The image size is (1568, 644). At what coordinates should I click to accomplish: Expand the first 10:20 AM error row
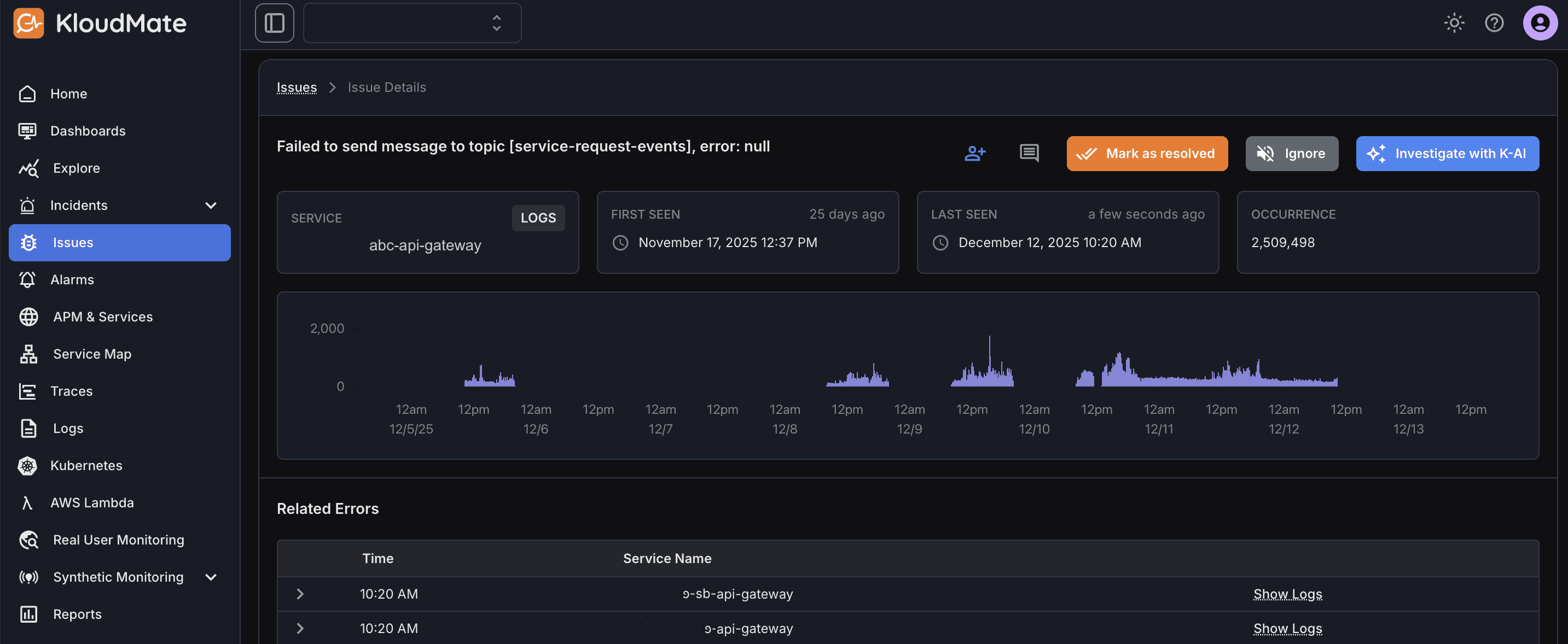(300, 594)
